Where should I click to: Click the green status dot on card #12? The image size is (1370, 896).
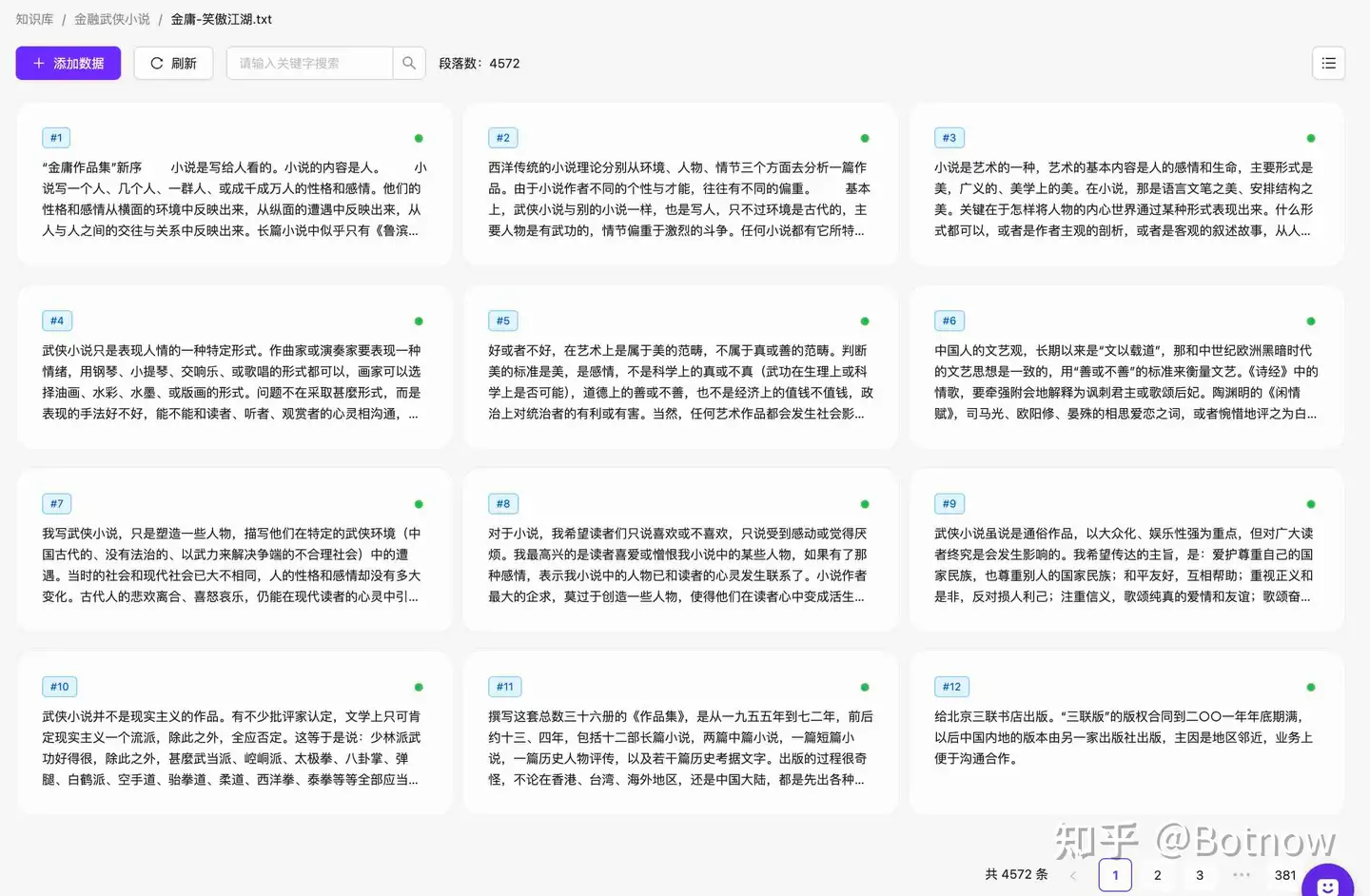pos(1311,687)
